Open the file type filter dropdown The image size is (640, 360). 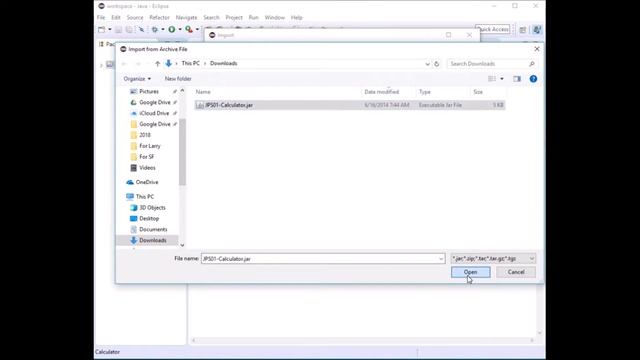tap(493, 259)
